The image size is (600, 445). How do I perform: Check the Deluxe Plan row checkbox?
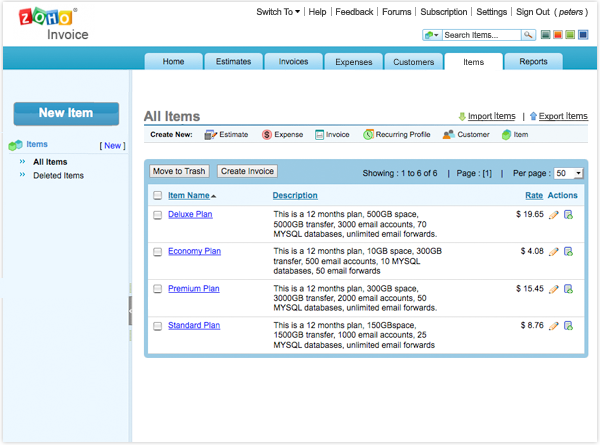pyautogui.click(x=158, y=215)
